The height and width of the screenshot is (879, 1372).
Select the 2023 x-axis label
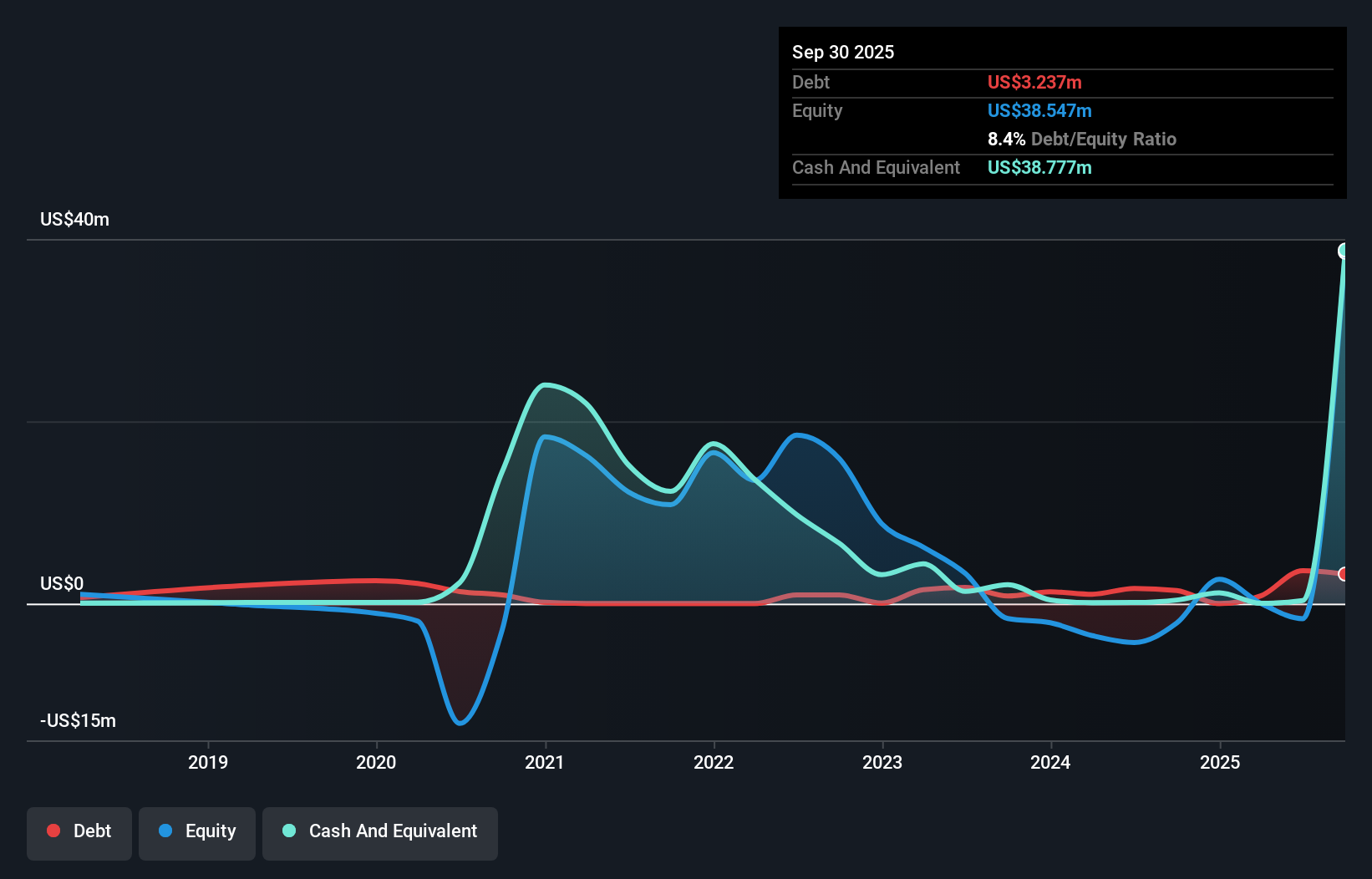[x=882, y=762]
